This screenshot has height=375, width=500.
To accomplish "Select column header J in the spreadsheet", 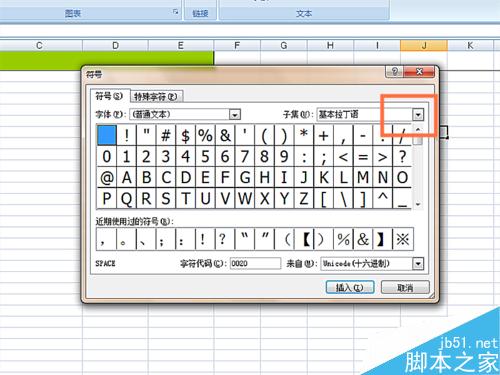I will [424, 45].
